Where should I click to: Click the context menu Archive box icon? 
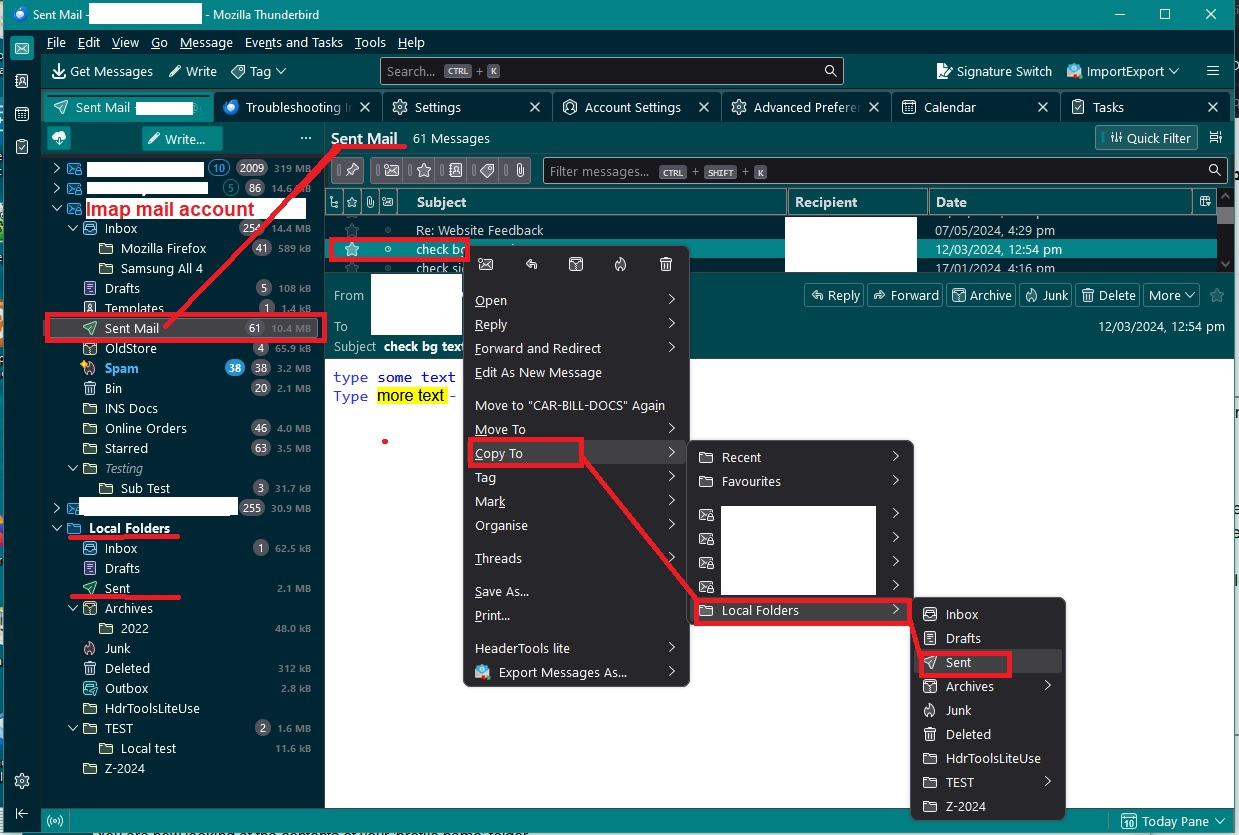576,264
